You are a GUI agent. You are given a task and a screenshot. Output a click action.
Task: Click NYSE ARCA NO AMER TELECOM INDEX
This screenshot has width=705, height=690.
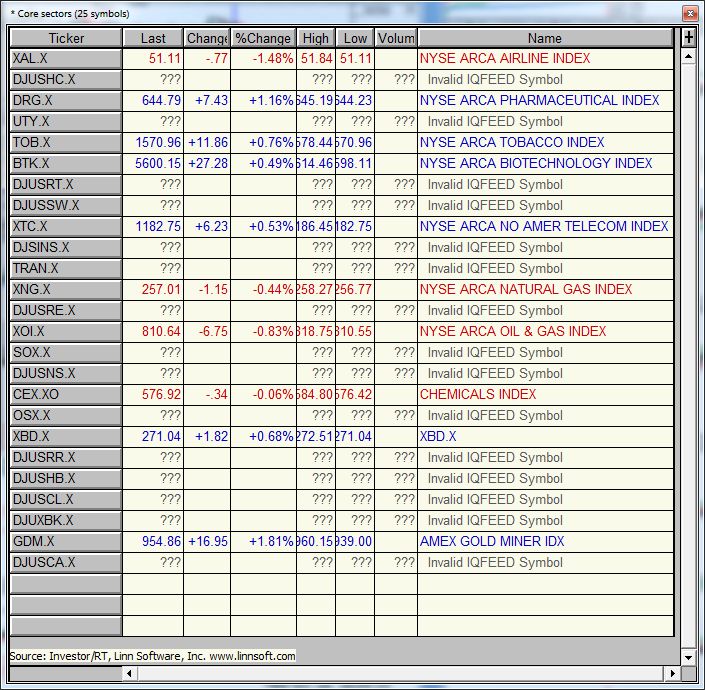point(544,226)
